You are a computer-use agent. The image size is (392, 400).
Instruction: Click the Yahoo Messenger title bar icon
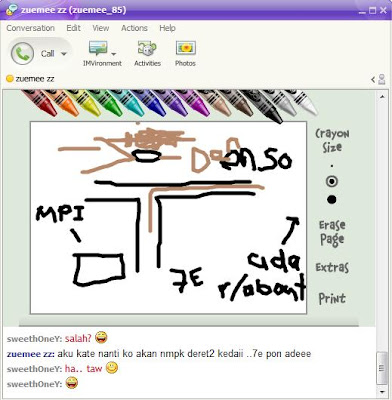12,10
